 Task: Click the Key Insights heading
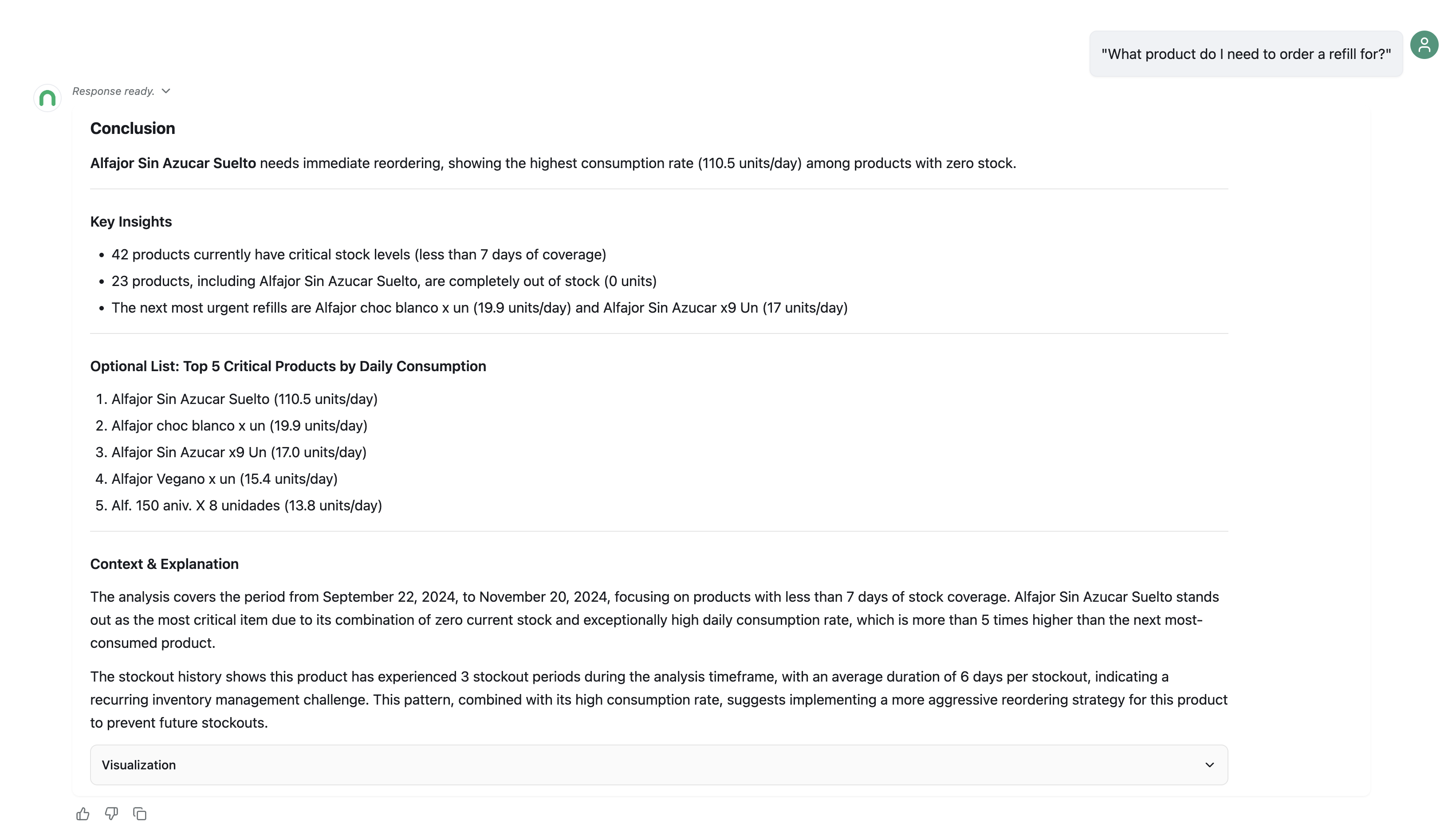pyautogui.click(x=131, y=222)
